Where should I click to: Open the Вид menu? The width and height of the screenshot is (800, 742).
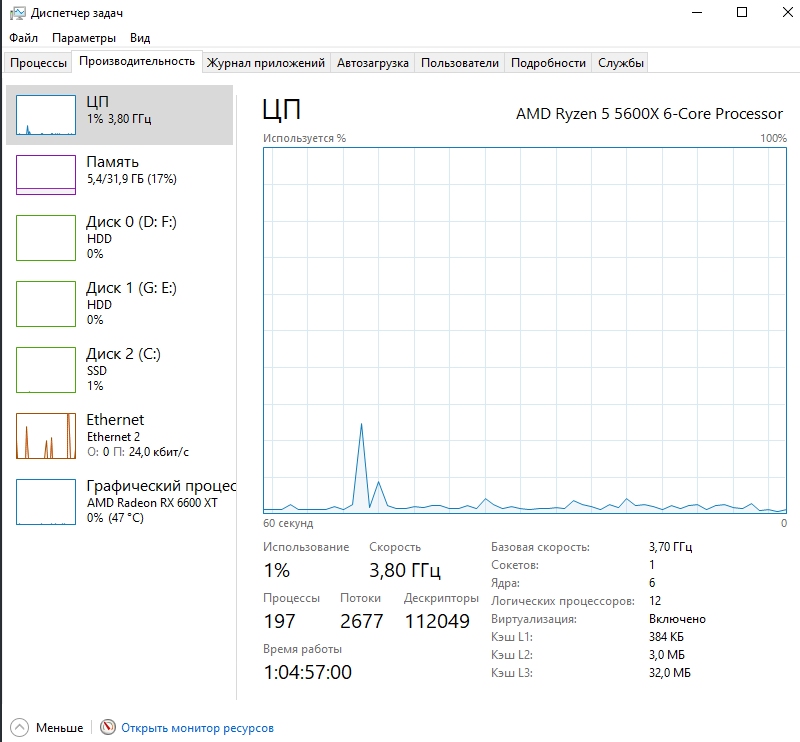140,38
